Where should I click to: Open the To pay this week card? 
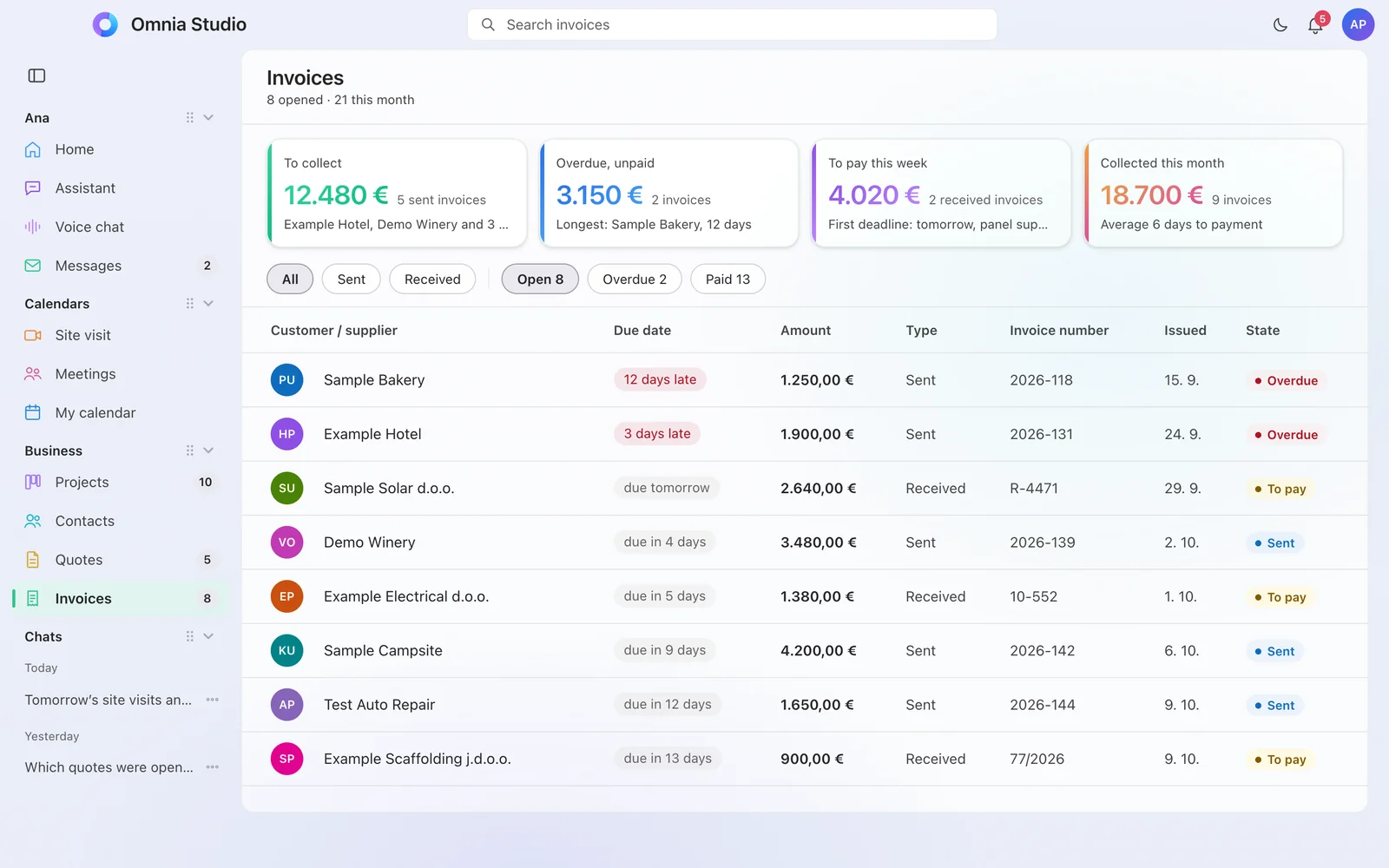[x=941, y=193]
